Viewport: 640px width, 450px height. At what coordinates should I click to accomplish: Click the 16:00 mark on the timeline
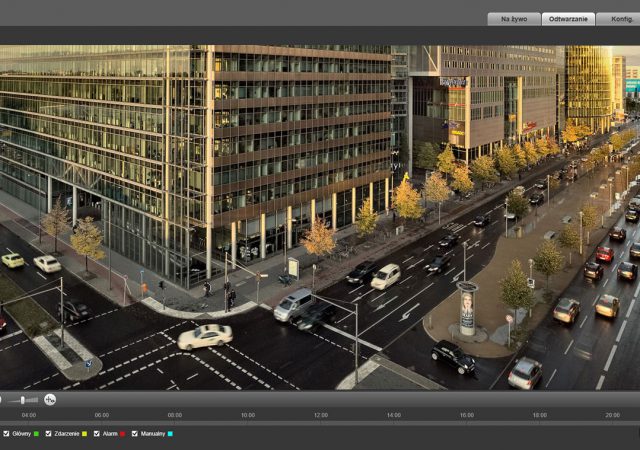467,415
